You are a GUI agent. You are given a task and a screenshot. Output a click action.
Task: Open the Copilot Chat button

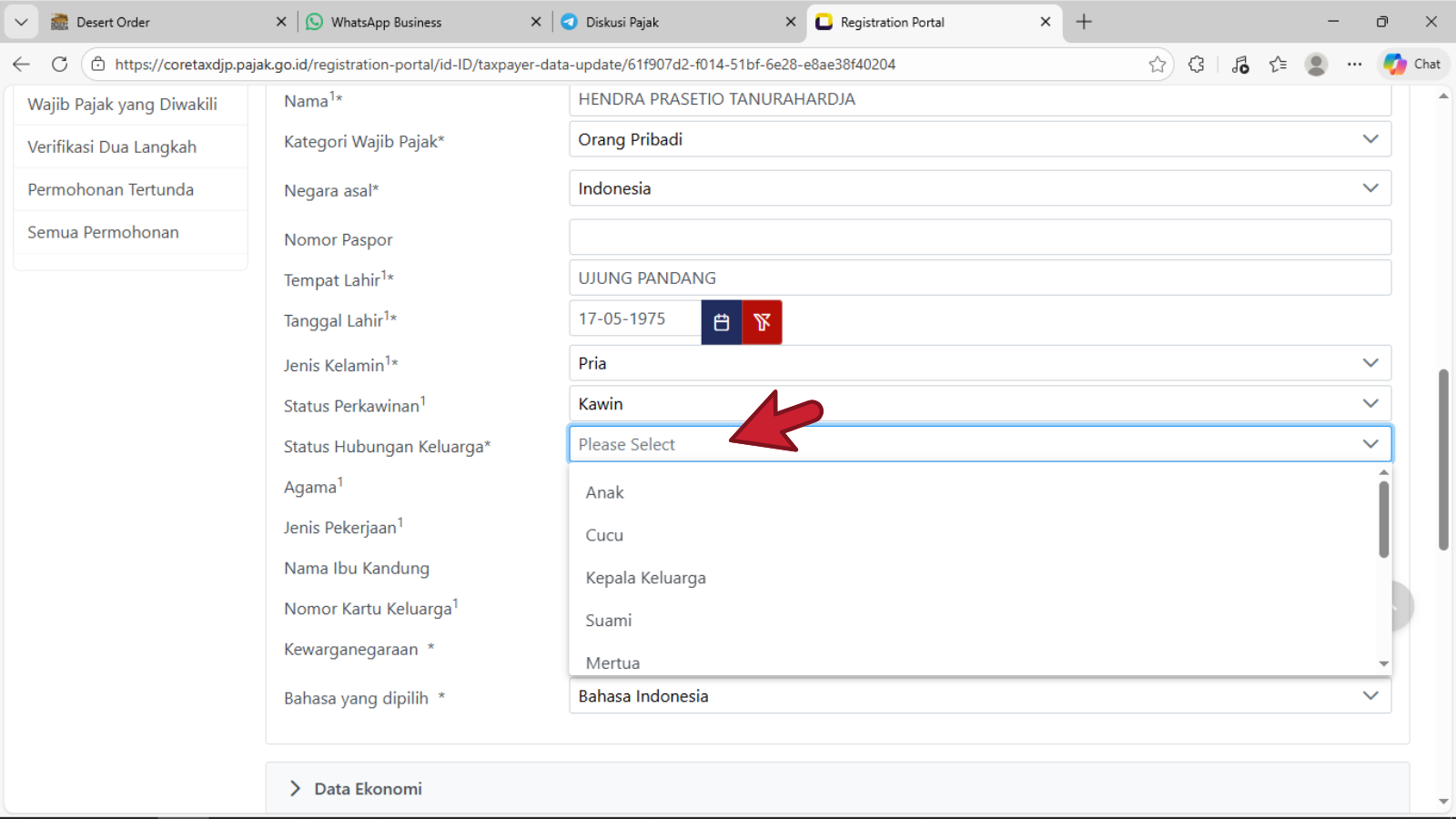[1412, 65]
